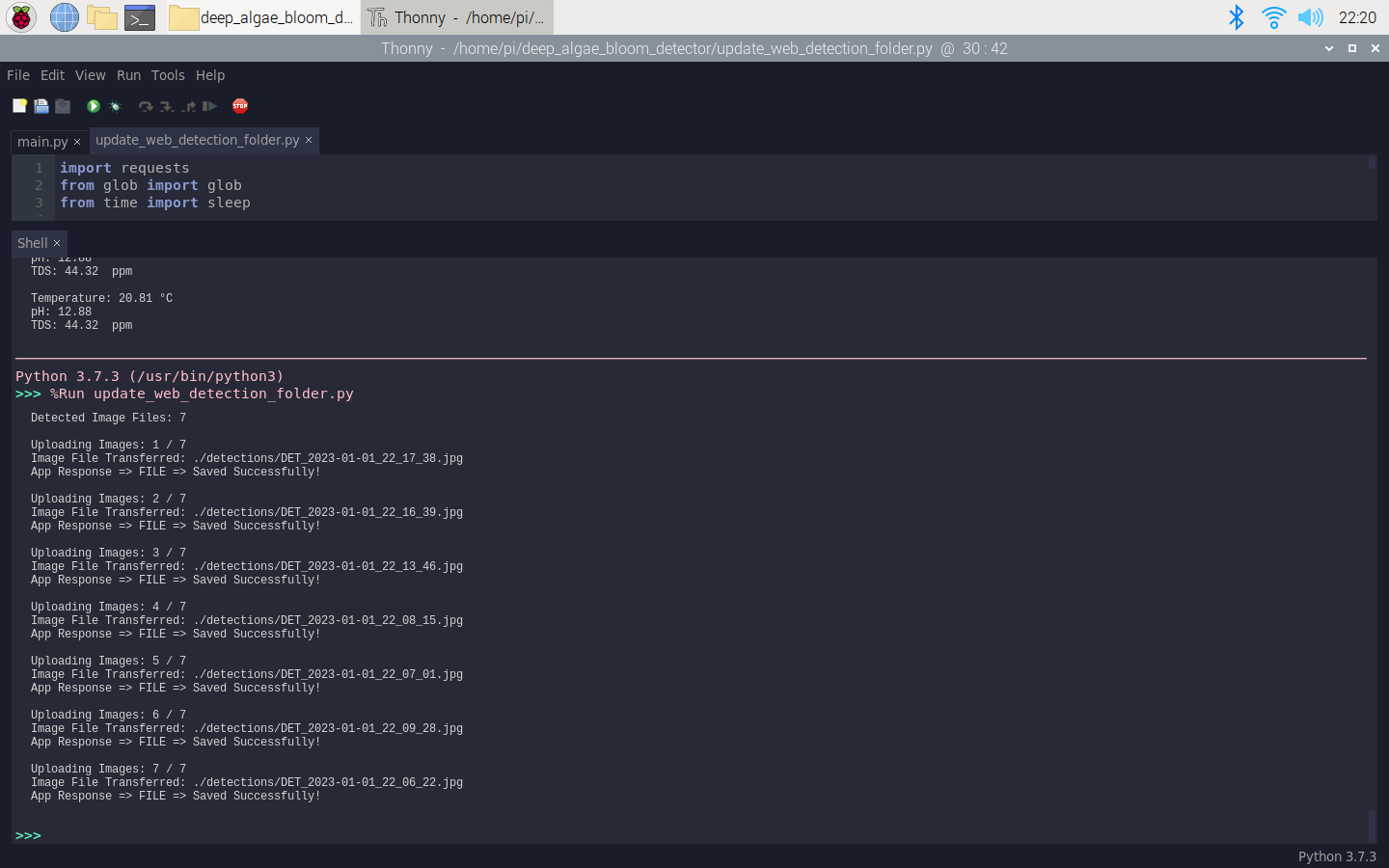
Task: Run the current script in Thonny
Action: click(x=93, y=106)
